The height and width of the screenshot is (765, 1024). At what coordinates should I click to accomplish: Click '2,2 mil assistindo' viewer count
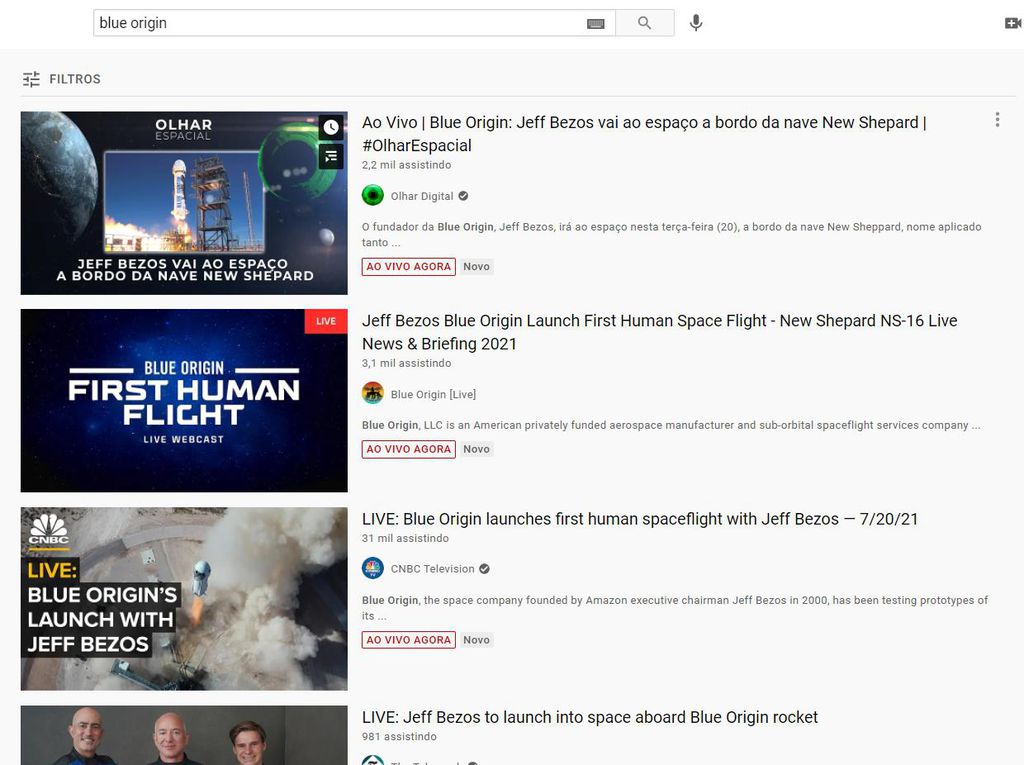[x=406, y=165]
